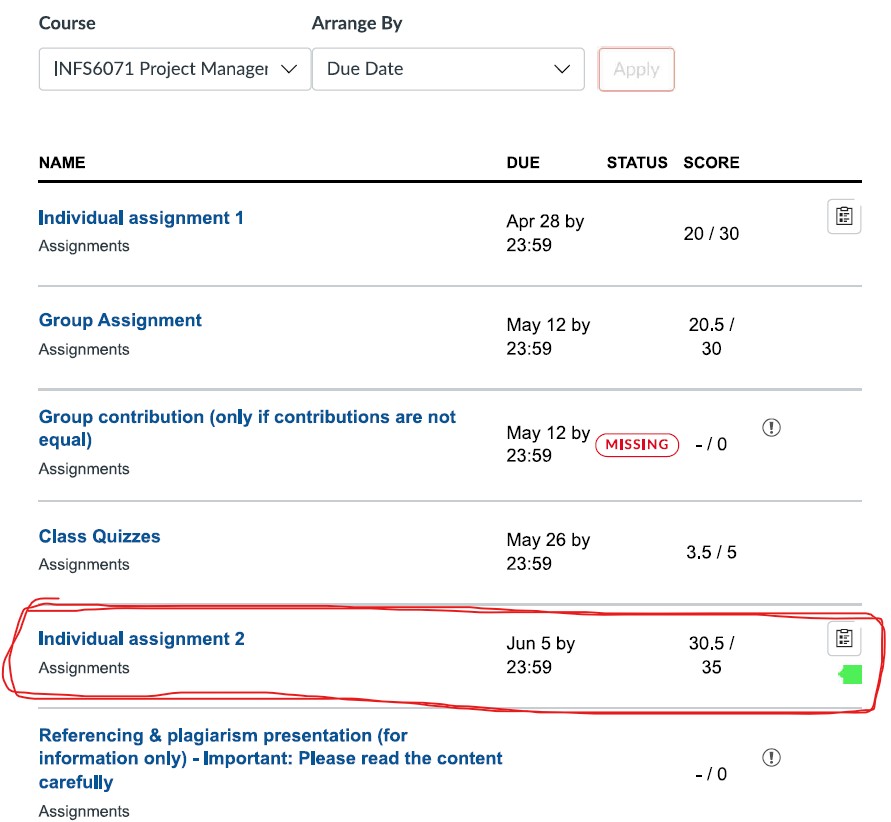
Task: Open rubric icon for Individual assignment 1
Action: pos(844,217)
